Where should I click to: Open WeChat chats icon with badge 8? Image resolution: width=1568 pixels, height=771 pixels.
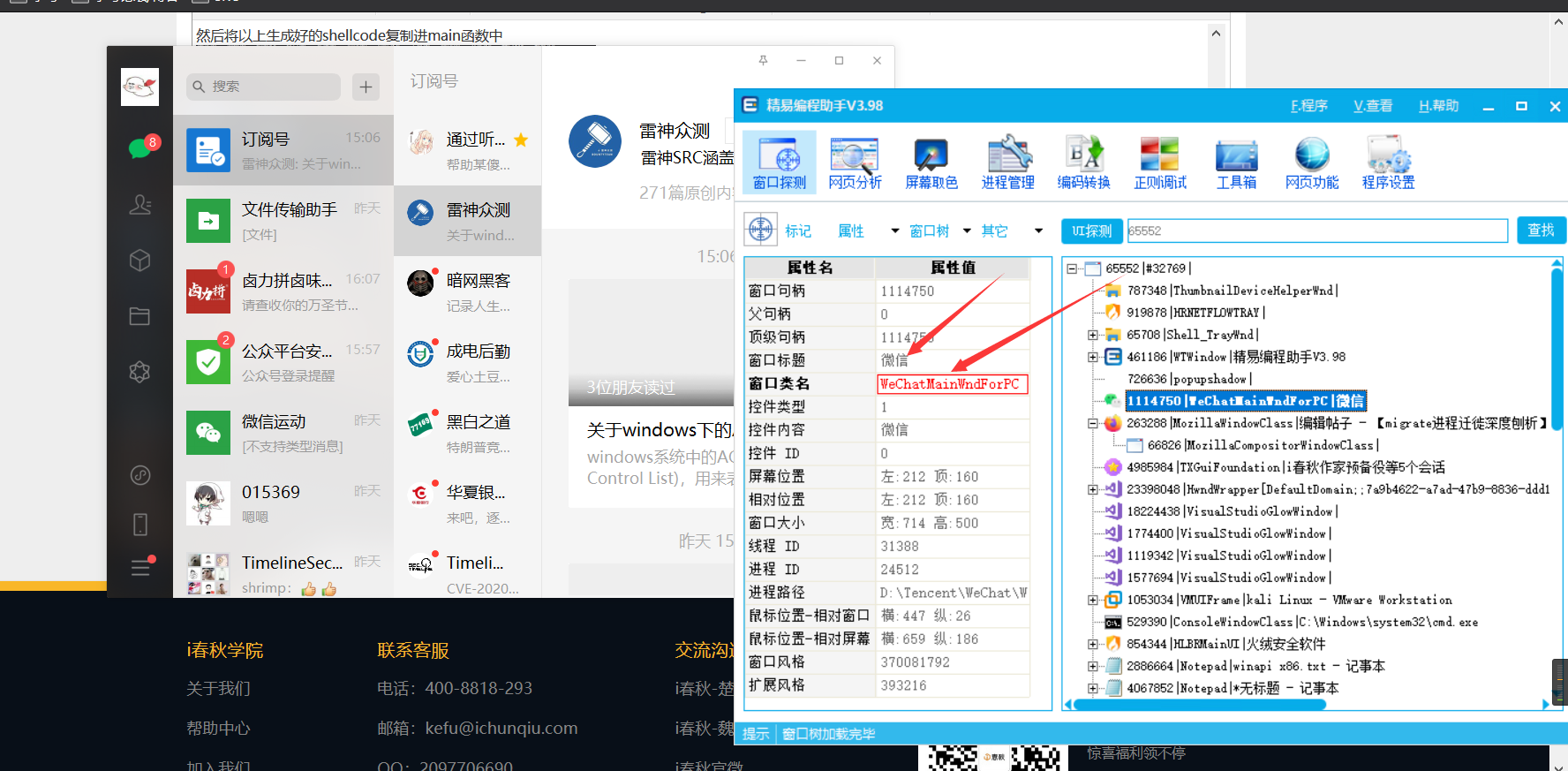(x=141, y=147)
